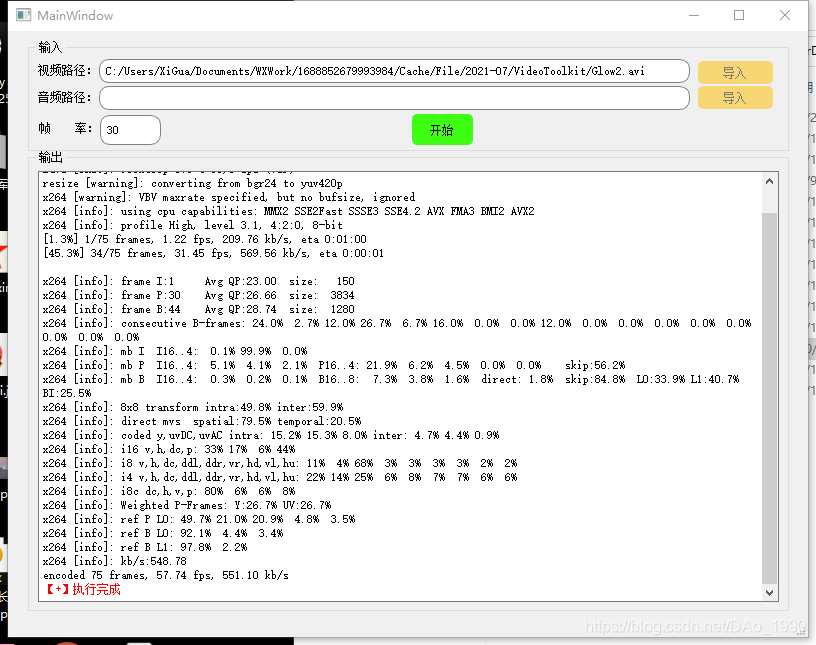Click the '8x8 transform intra:49.8%' line

[x=193, y=407]
